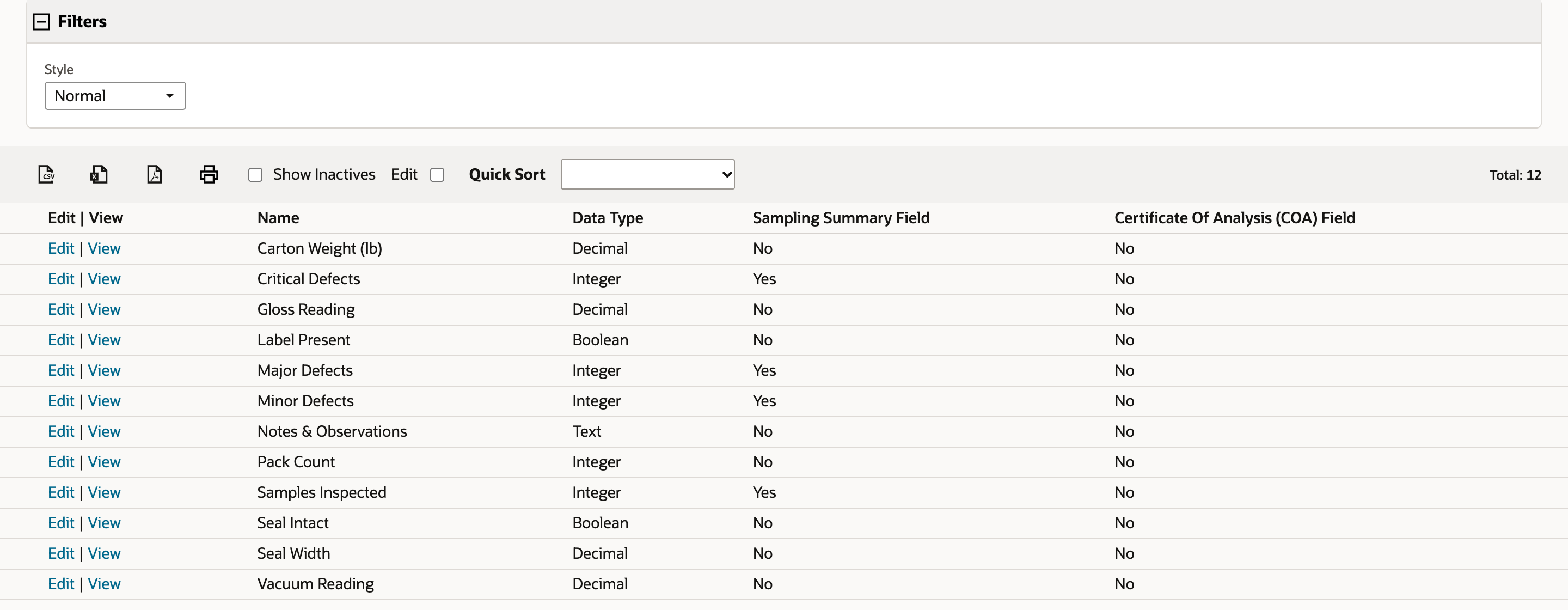The width and height of the screenshot is (1568, 610).
Task: View the Major Defects attribute
Action: point(104,370)
